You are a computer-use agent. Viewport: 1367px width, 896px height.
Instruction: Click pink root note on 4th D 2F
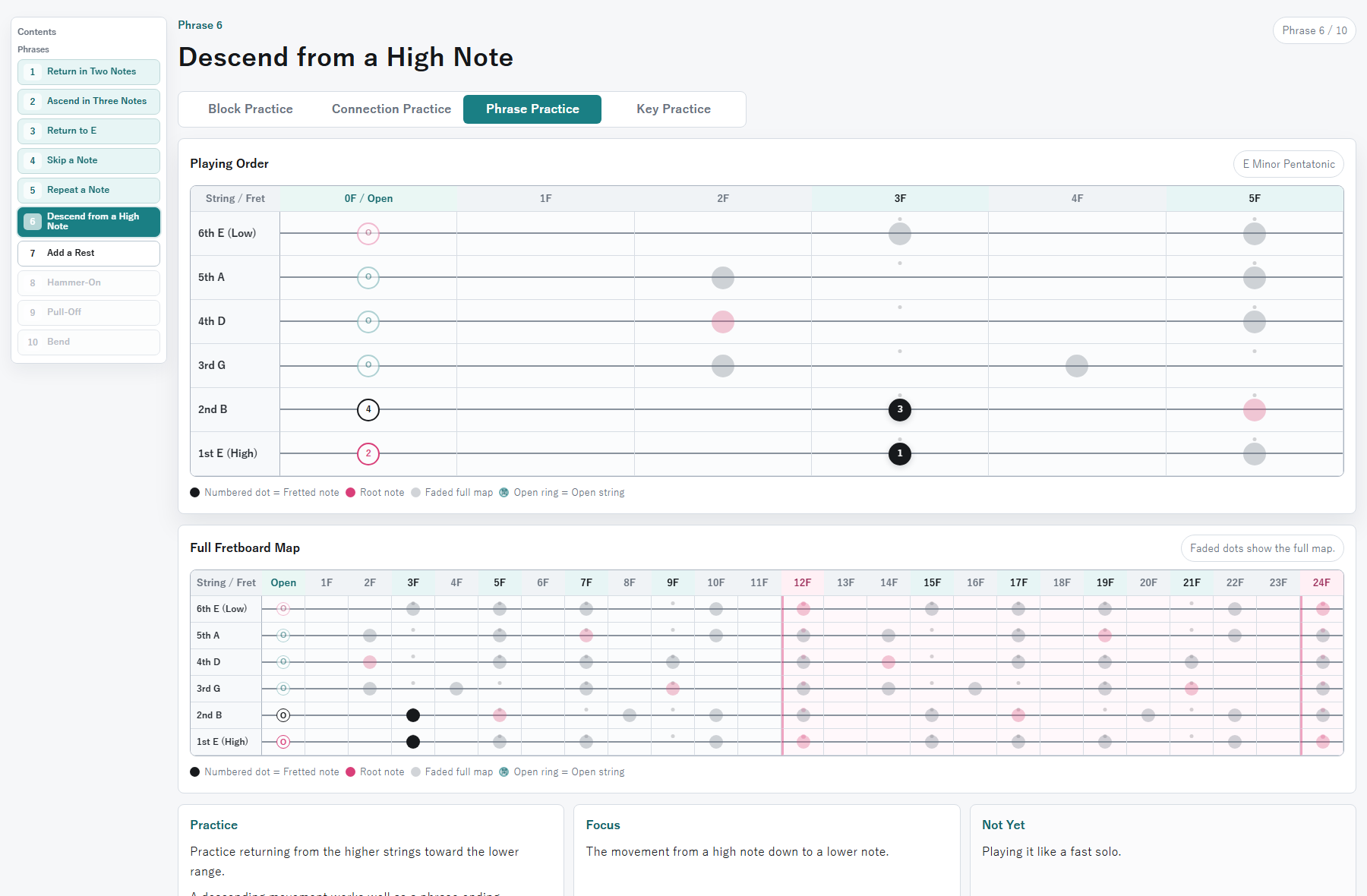click(x=723, y=322)
